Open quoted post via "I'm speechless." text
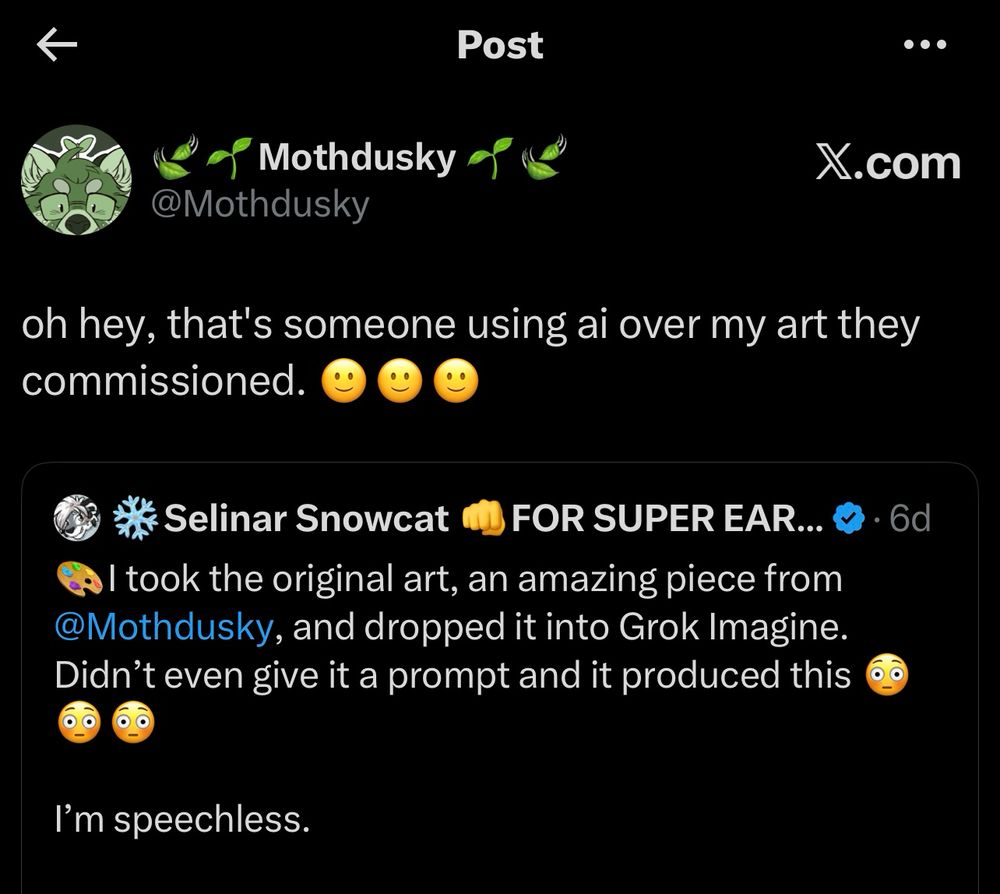 click(182, 821)
